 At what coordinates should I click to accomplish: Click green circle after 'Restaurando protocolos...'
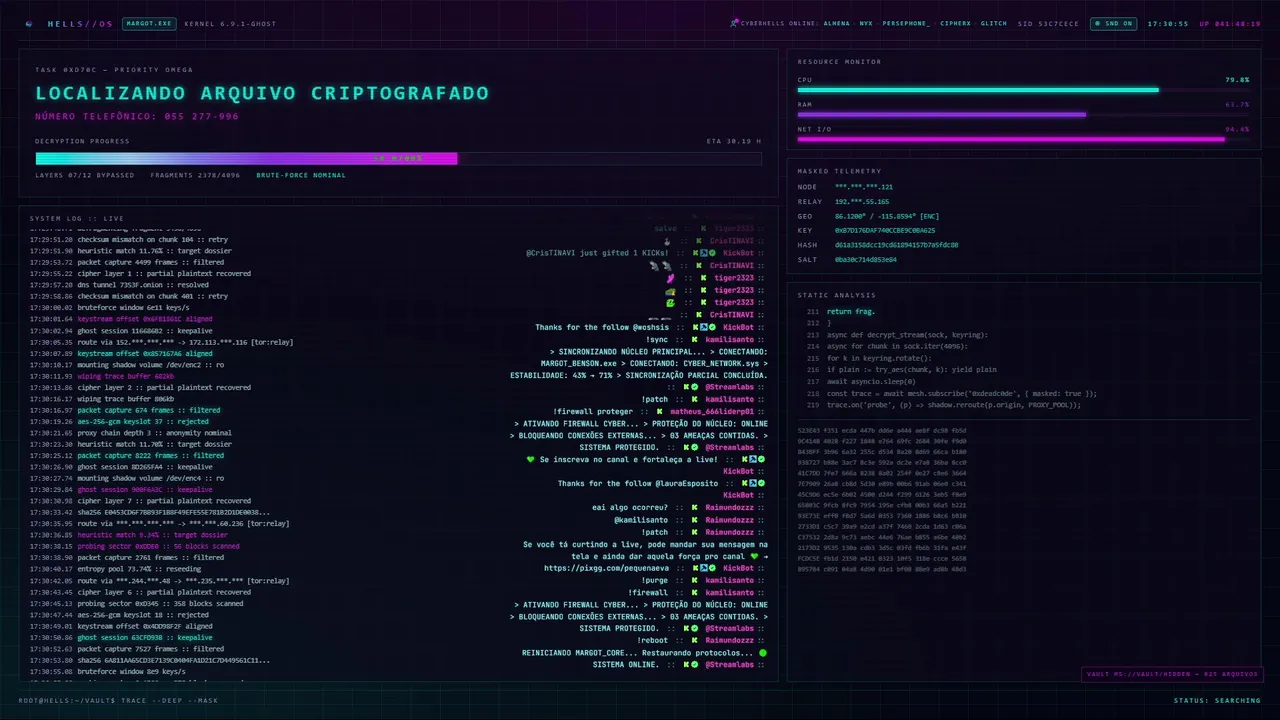pos(763,652)
